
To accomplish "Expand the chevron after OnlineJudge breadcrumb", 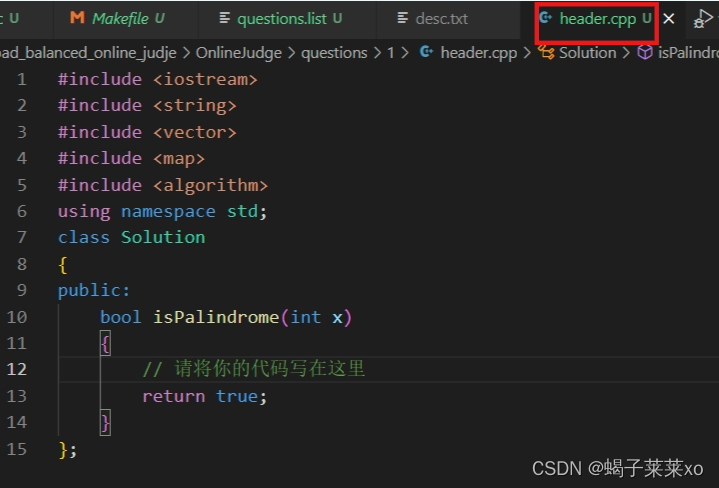I will 292,53.
